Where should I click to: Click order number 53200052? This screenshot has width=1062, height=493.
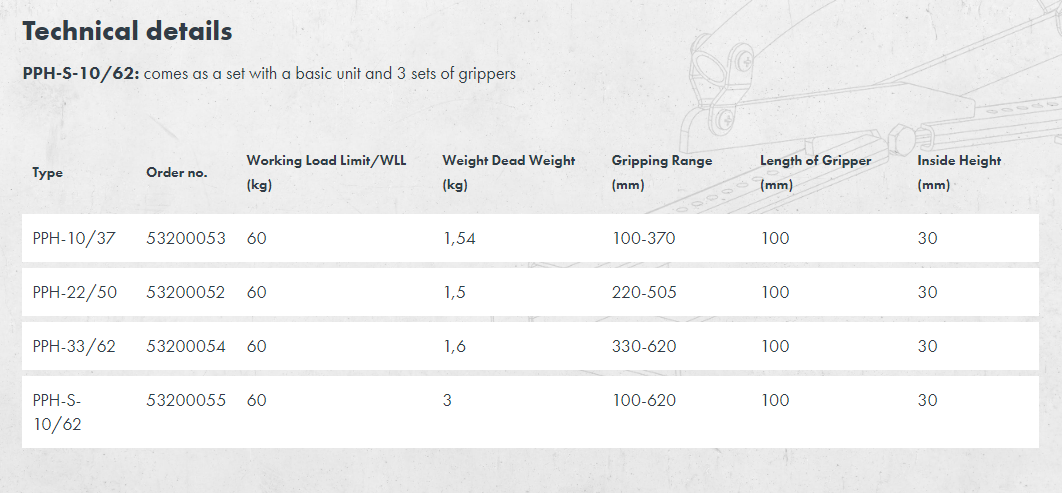[x=186, y=292]
